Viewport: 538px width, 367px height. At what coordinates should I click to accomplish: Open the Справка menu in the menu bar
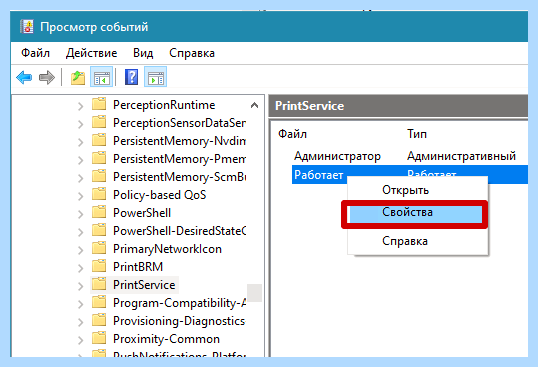192,53
